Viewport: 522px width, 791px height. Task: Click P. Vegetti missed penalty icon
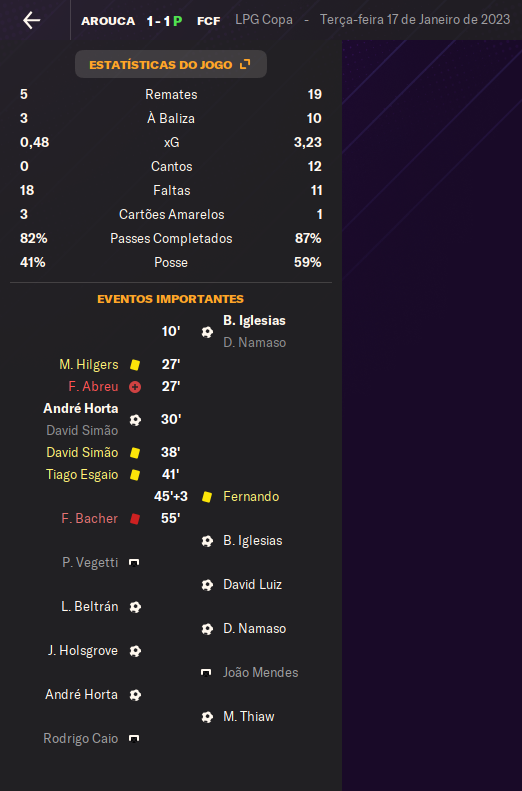pyautogui.click(x=134, y=562)
